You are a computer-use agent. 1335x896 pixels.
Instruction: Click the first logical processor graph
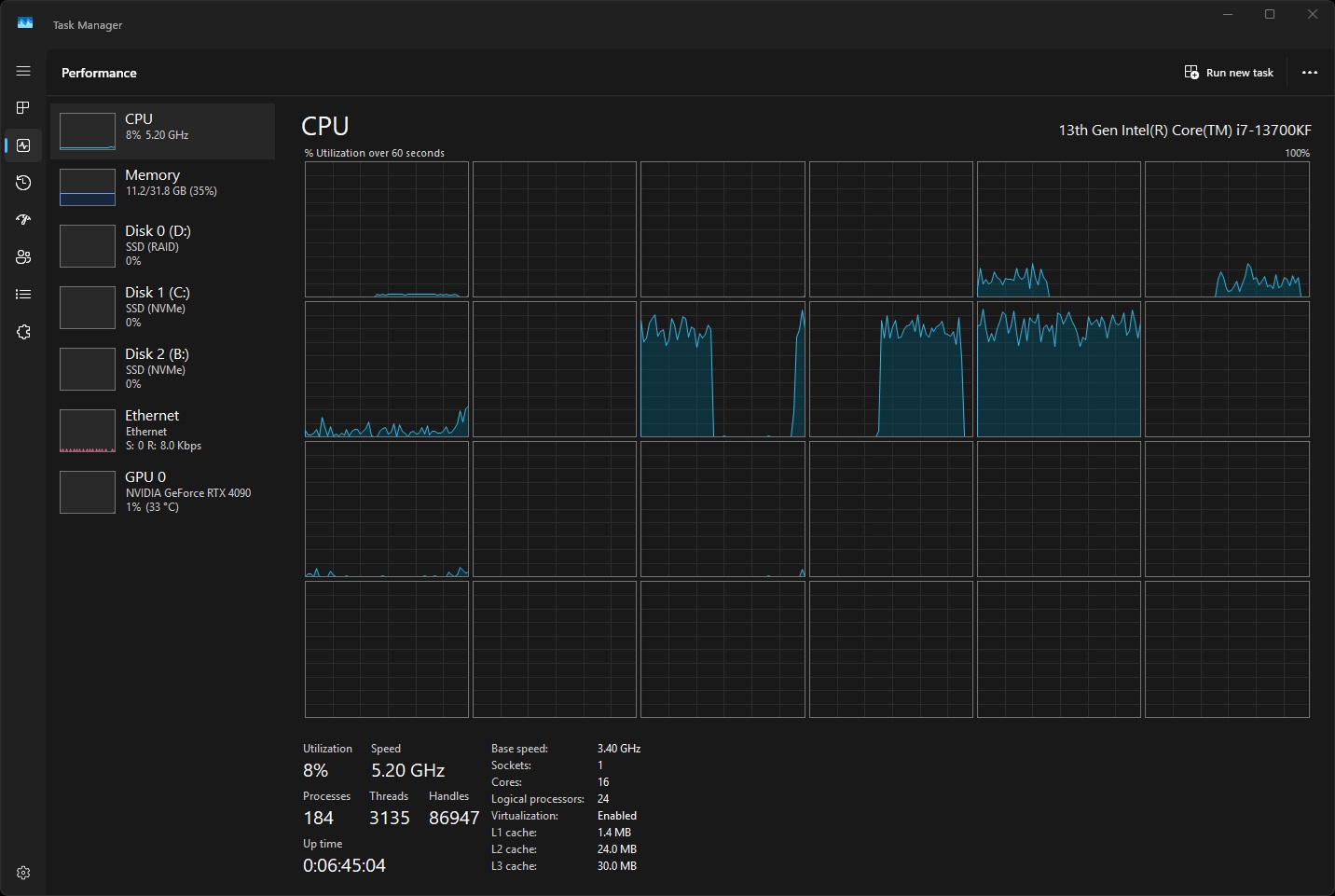(386, 229)
